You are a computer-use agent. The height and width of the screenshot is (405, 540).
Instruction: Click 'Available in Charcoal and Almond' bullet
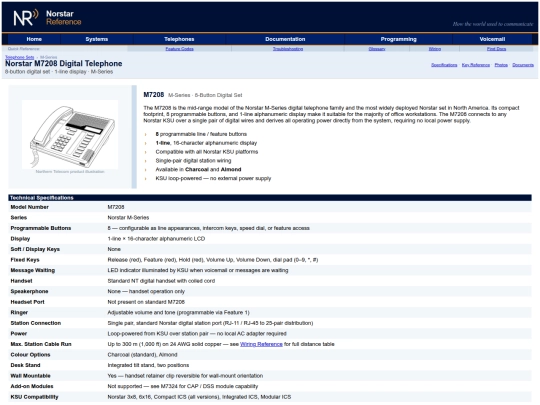pyautogui.click(x=198, y=169)
